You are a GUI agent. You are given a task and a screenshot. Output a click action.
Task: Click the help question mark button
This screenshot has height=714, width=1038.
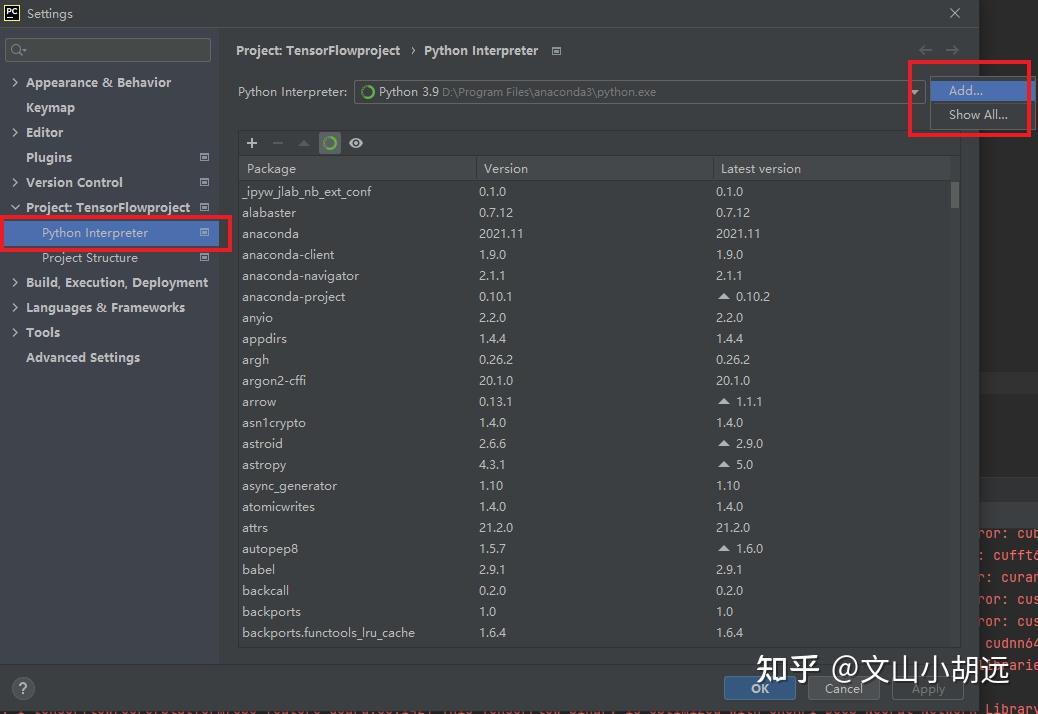pyautogui.click(x=23, y=688)
